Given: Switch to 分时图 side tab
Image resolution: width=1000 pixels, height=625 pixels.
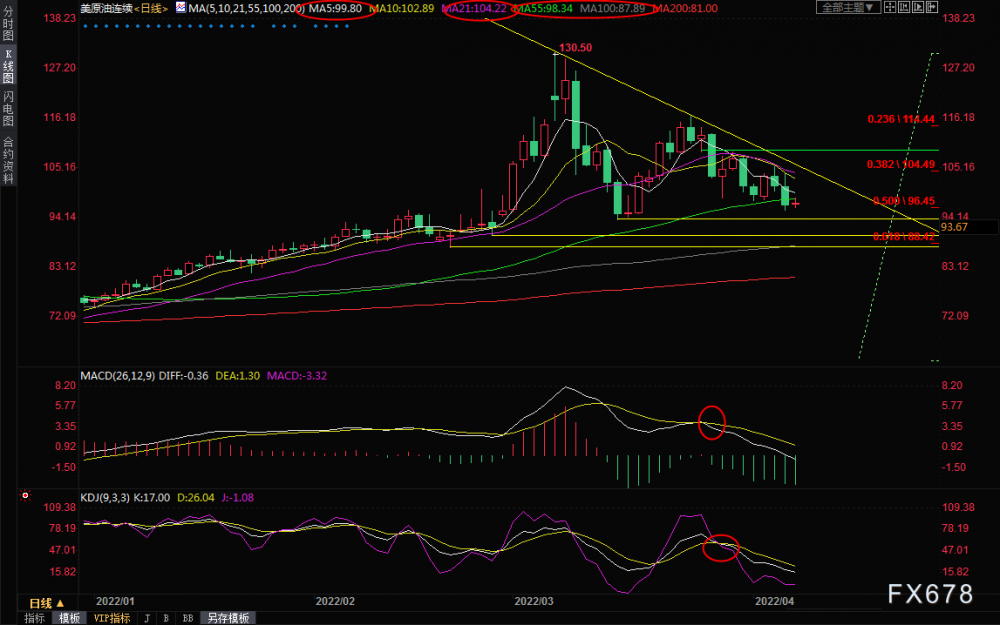Looking at the screenshot, I should click(8, 24).
